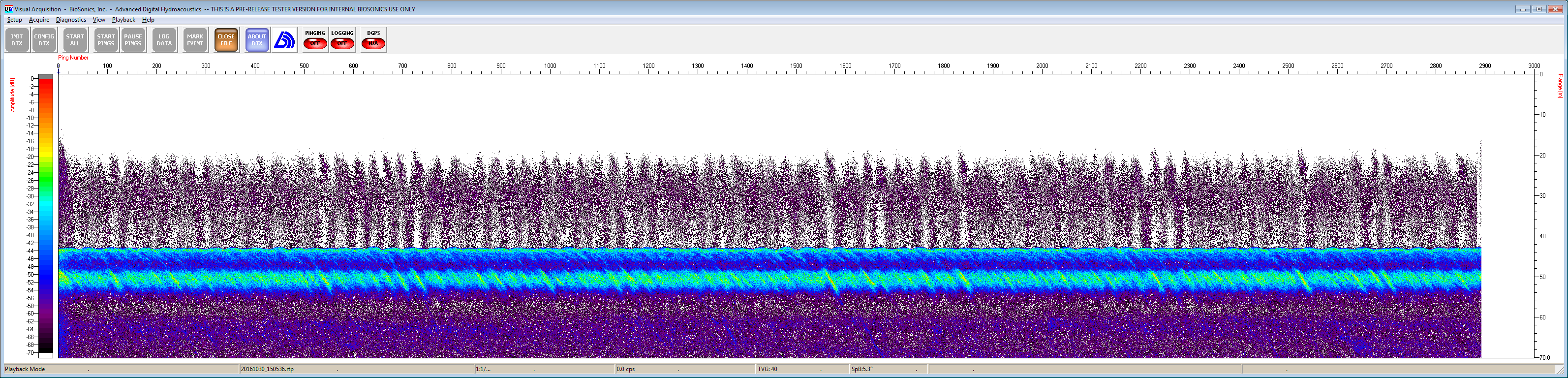Click the 0.0 cps status entry
The image size is (1568, 378).
coord(626,369)
